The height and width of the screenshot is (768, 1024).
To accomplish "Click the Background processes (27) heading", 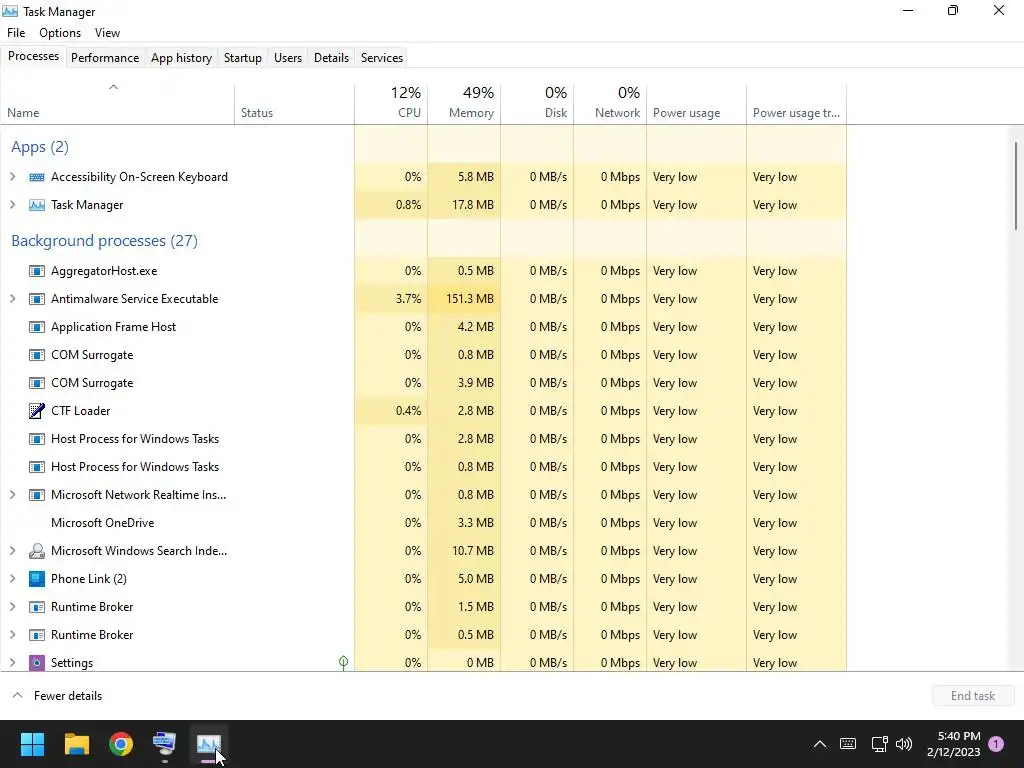I will [x=104, y=241].
